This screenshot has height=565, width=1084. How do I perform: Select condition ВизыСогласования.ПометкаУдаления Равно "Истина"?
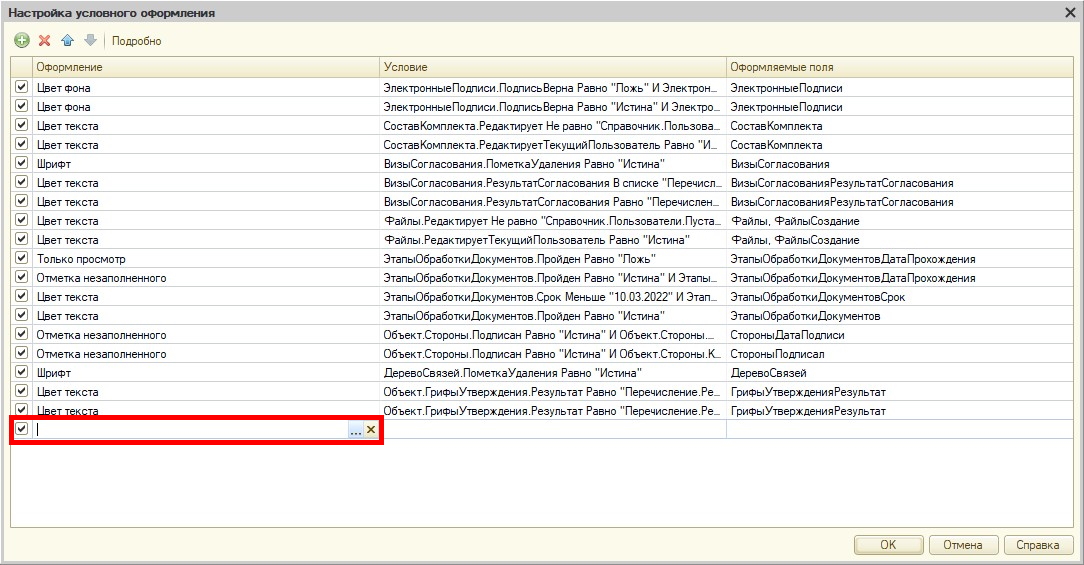pos(553,164)
